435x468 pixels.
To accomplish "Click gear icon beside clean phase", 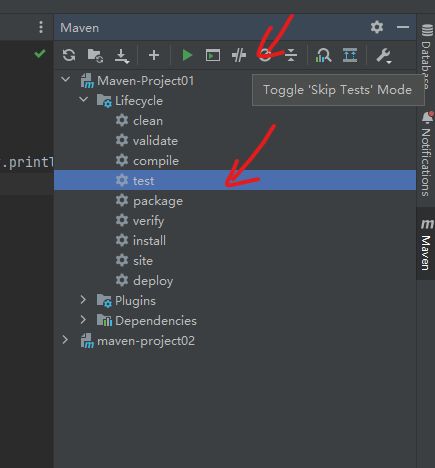I will (x=122, y=120).
